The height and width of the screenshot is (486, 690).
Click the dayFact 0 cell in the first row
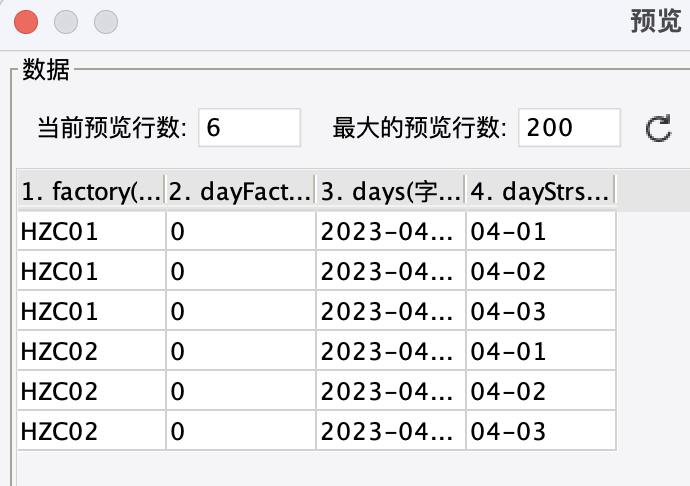point(240,231)
